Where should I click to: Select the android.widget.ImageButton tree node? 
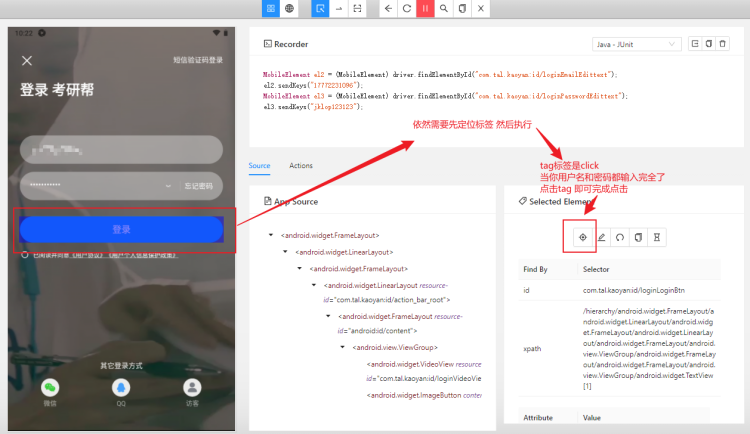click(424, 395)
